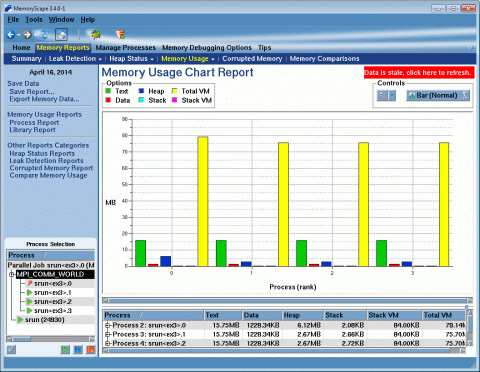Screen dimensions: 480x372
Task: Click the green Go process control button
Action: pyautogui.click(x=65, y=350)
